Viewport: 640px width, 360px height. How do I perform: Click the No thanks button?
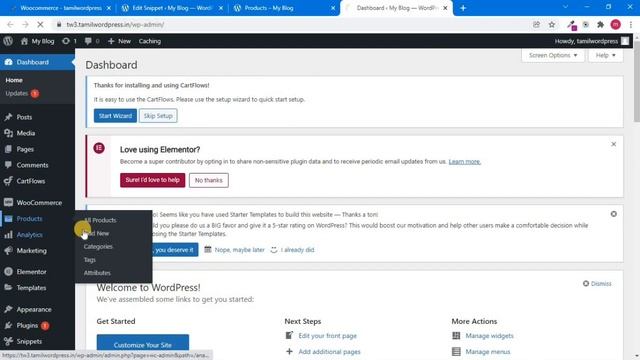coord(209,180)
